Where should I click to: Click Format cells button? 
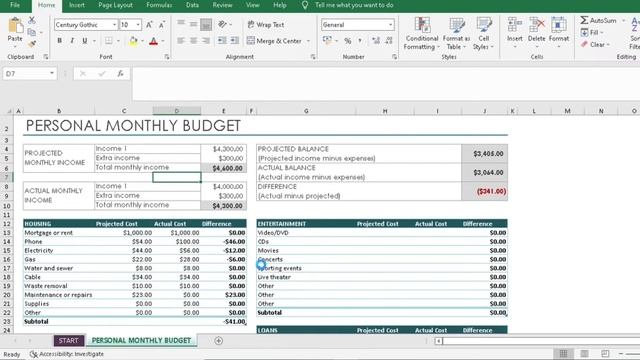pos(559,33)
